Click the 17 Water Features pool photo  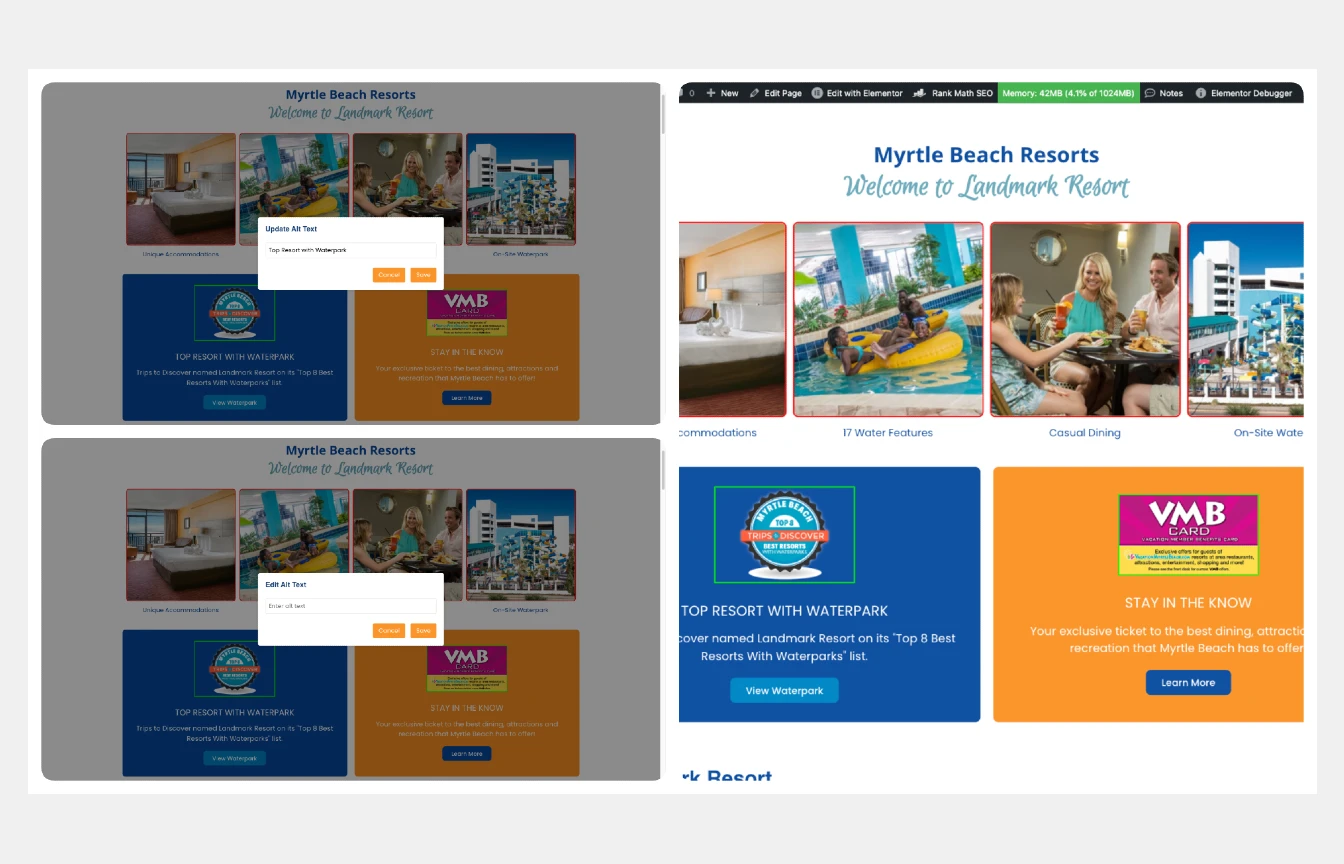pyautogui.click(x=888, y=319)
